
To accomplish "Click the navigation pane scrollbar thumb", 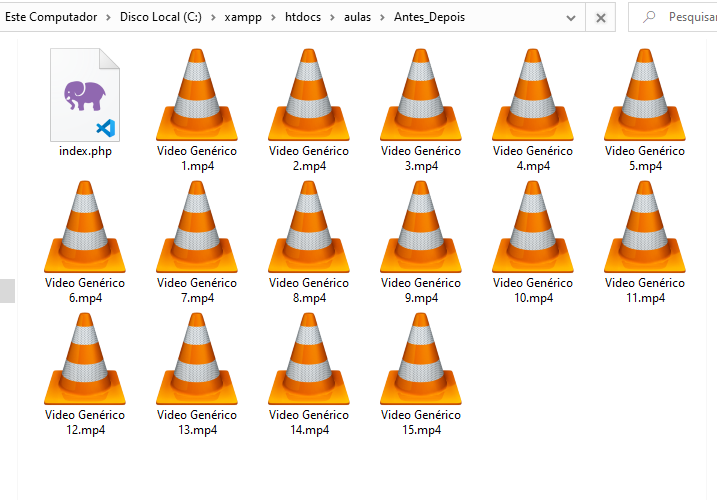I will [7, 291].
